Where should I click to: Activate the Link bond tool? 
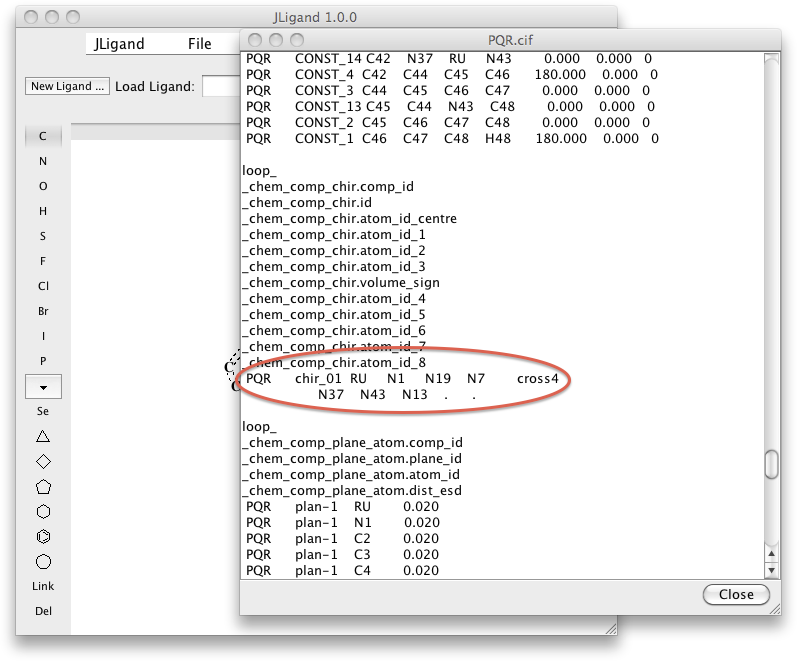43,586
